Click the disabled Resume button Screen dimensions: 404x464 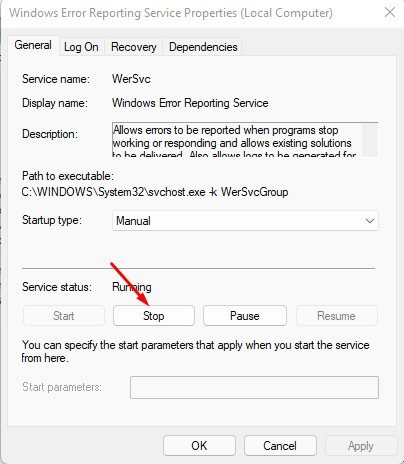336,316
